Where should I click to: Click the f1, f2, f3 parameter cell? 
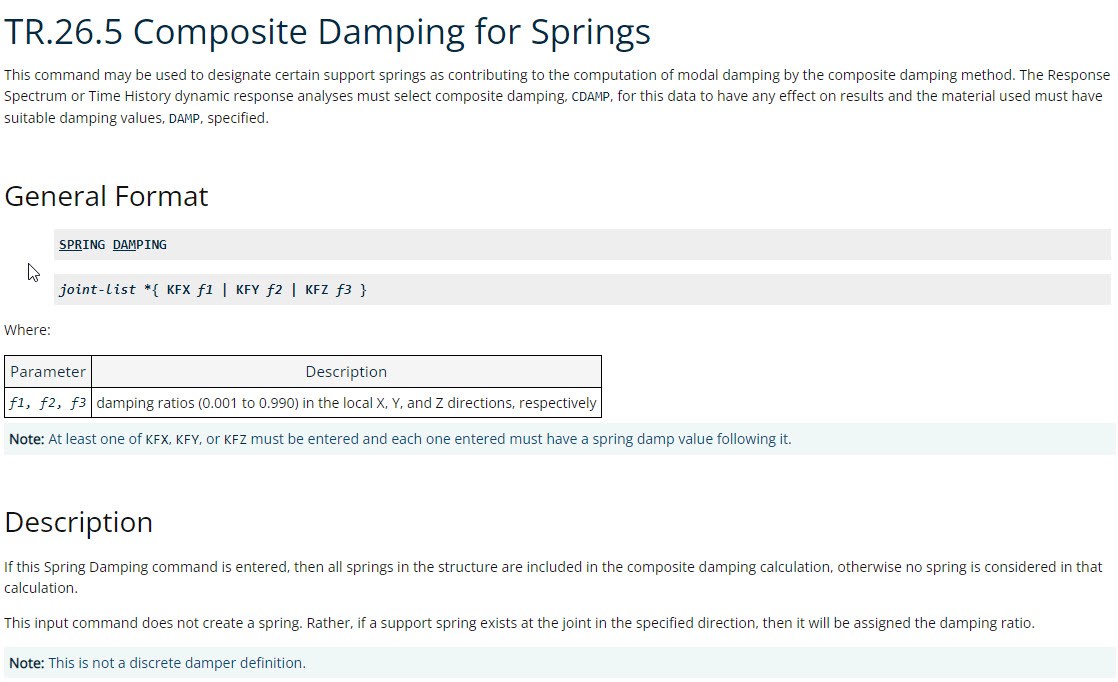pyautogui.click(x=48, y=403)
